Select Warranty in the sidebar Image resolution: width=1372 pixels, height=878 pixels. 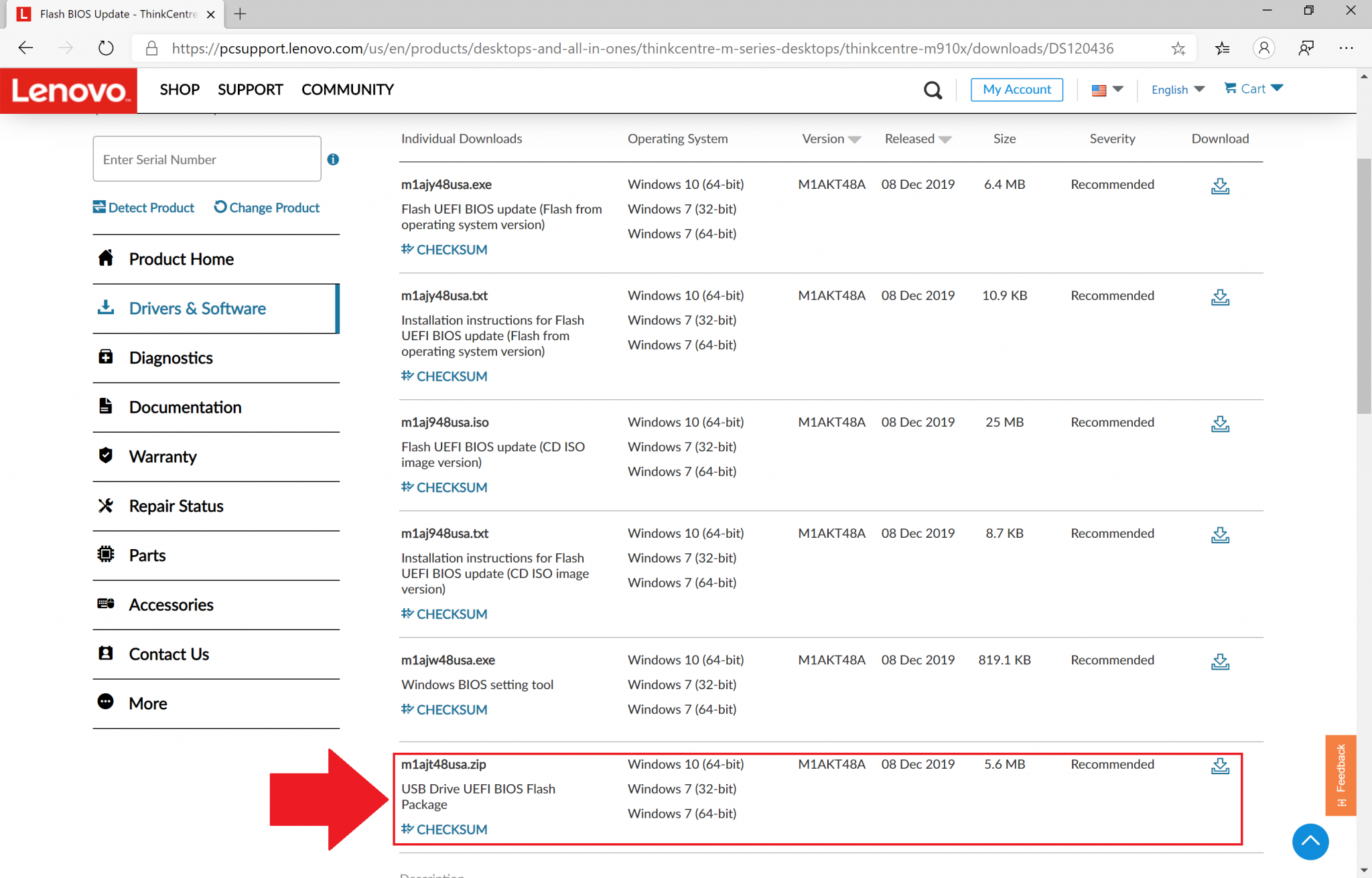coord(163,457)
